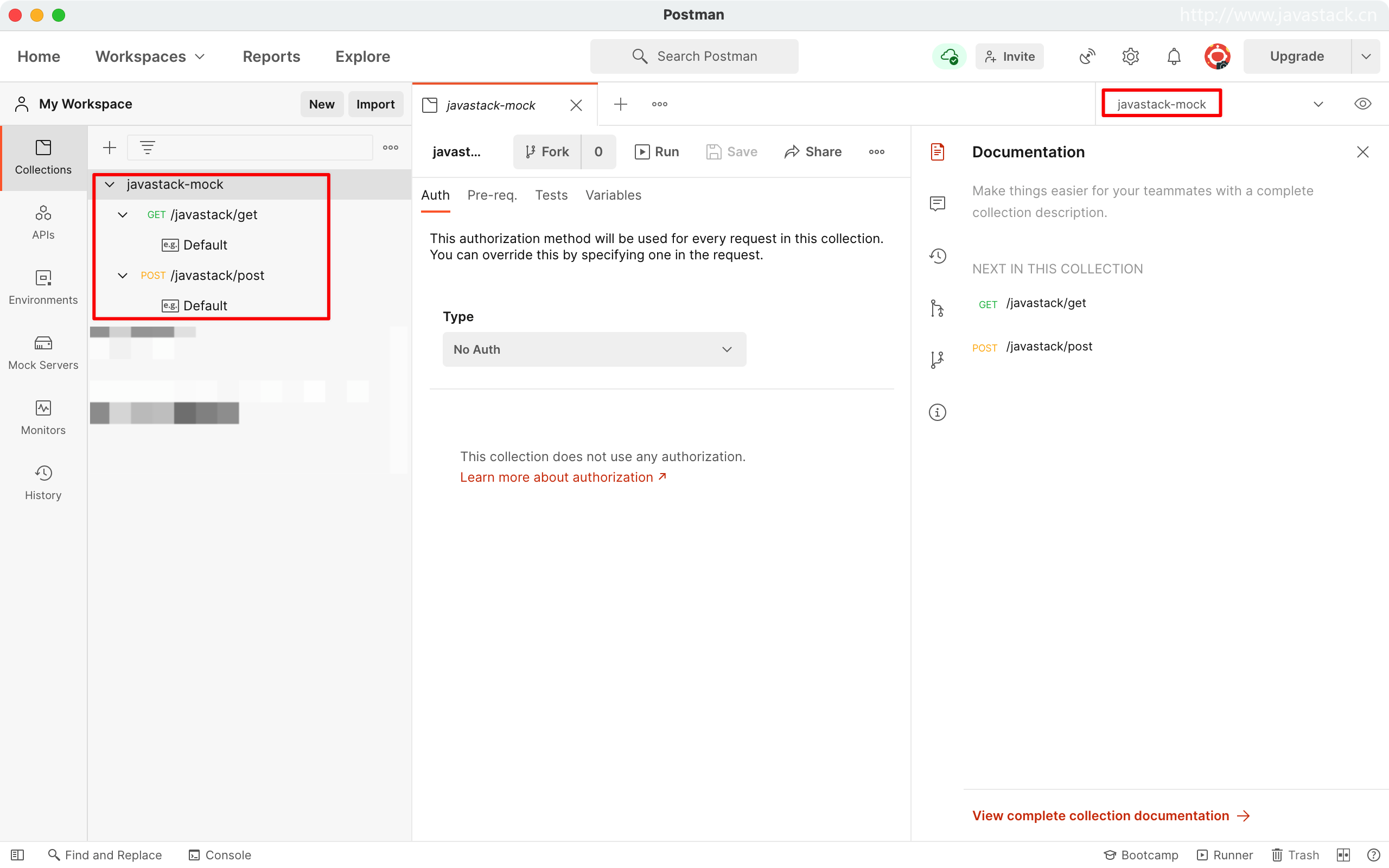Open the No Auth type dropdown
The height and width of the screenshot is (868, 1389).
(594, 349)
